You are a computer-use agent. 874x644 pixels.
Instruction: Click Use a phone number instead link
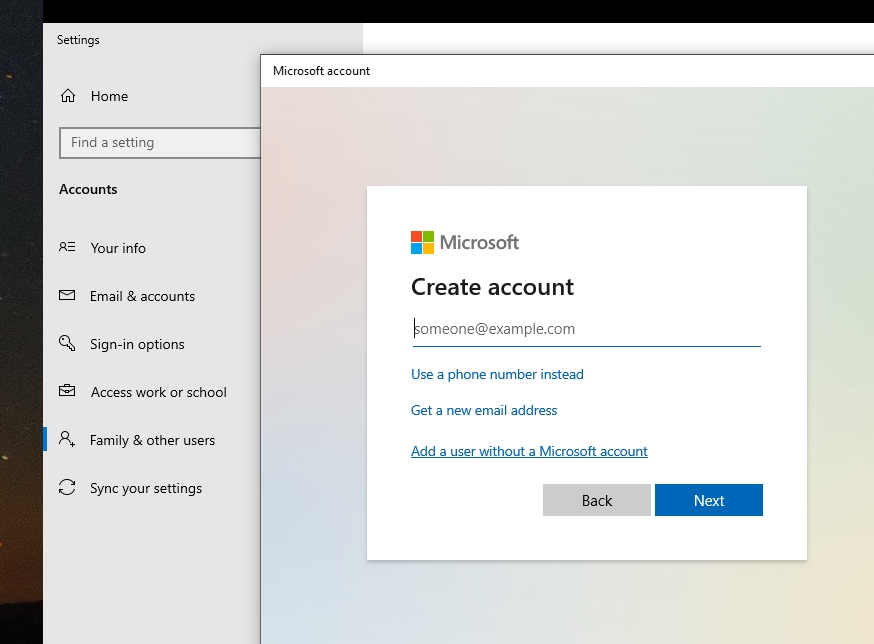click(x=497, y=374)
